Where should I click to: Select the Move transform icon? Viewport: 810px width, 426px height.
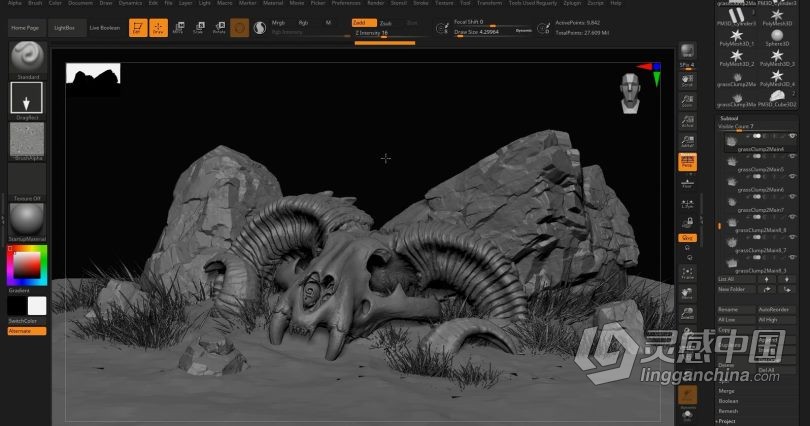[x=178, y=28]
